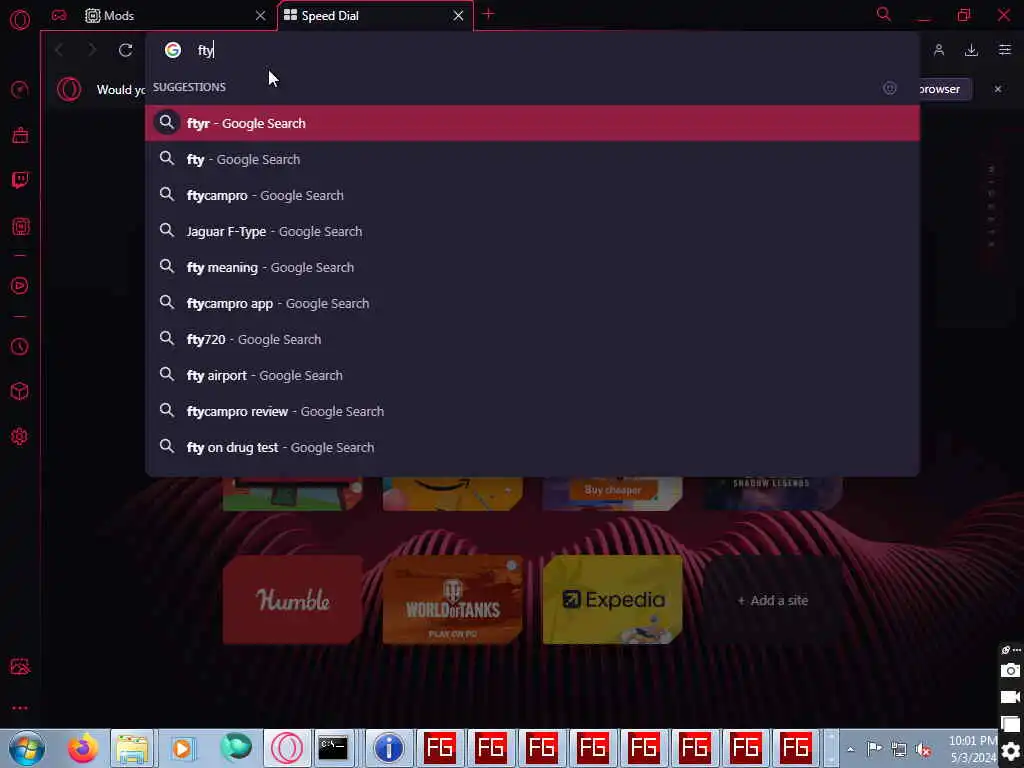This screenshot has height=768, width=1024.
Task: Click the 'Add a site' tile
Action: click(773, 600)
